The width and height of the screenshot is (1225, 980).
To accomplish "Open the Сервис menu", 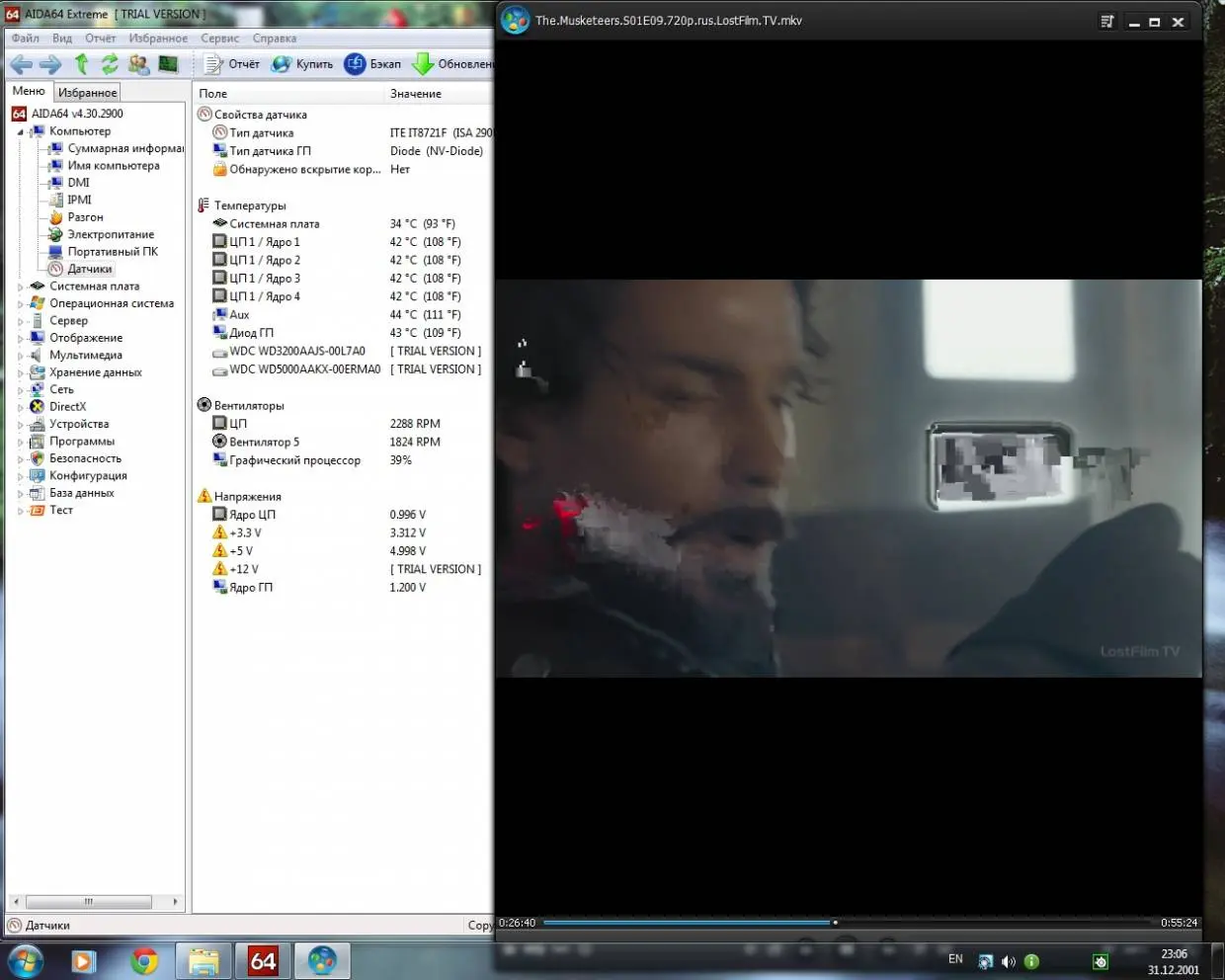I will coord(220,39).
